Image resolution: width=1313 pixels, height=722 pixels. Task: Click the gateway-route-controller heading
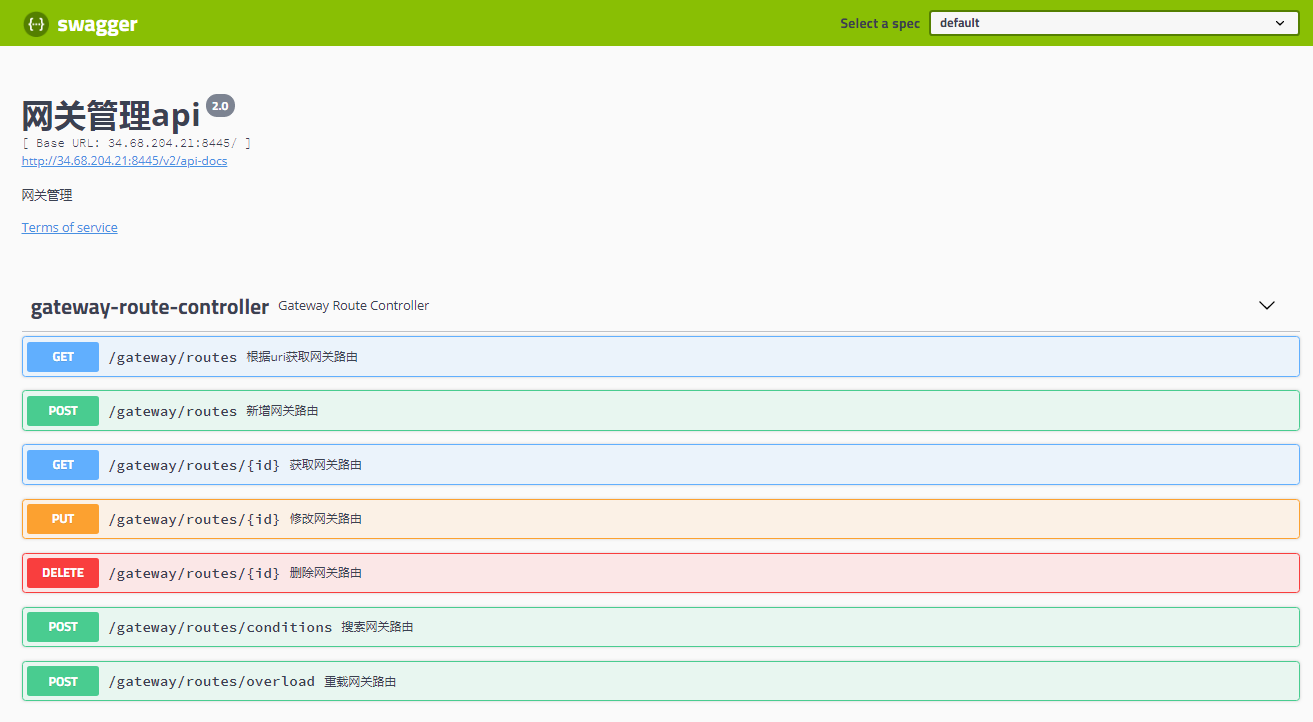[x=150, y=307]
